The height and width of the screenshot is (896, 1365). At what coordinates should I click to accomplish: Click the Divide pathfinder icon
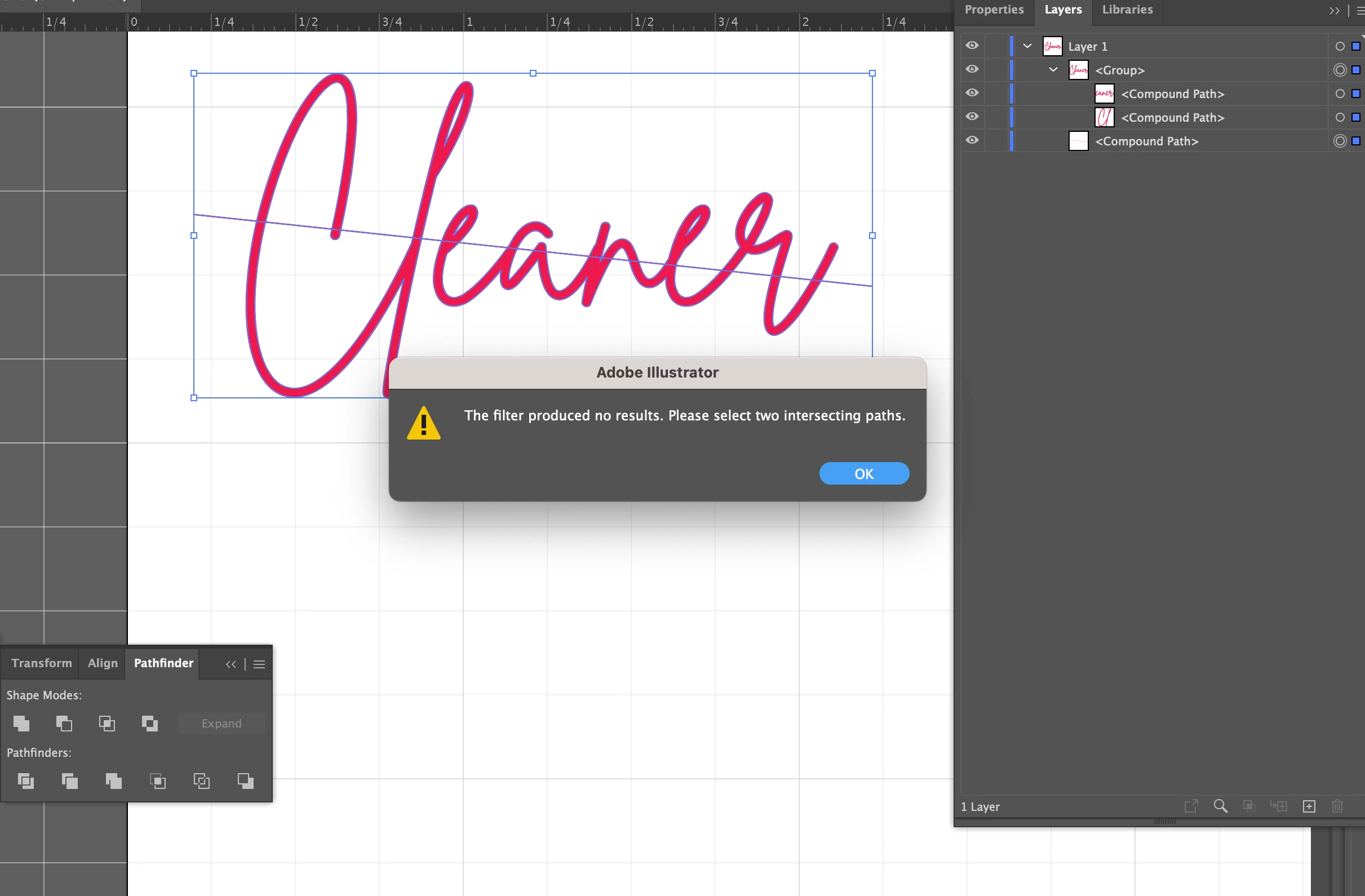25,780
